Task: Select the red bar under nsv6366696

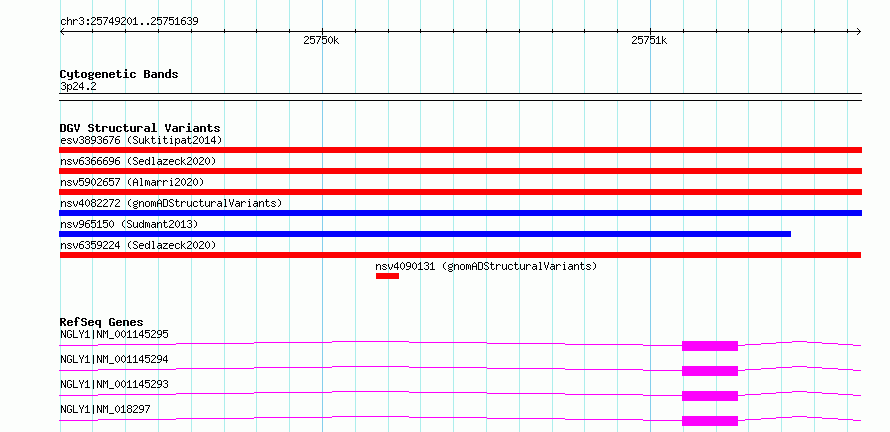Action: pyautogui.click(x=460, y=171)
